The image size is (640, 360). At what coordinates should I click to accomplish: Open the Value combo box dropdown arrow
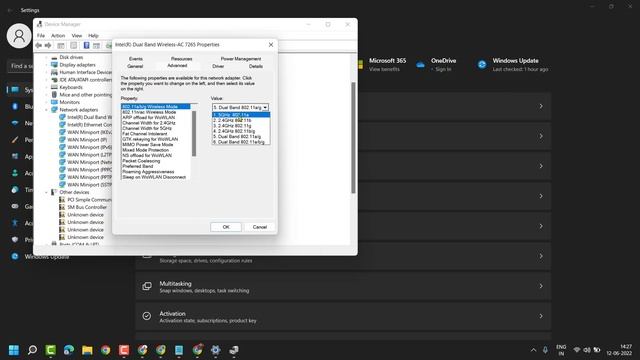265,107
